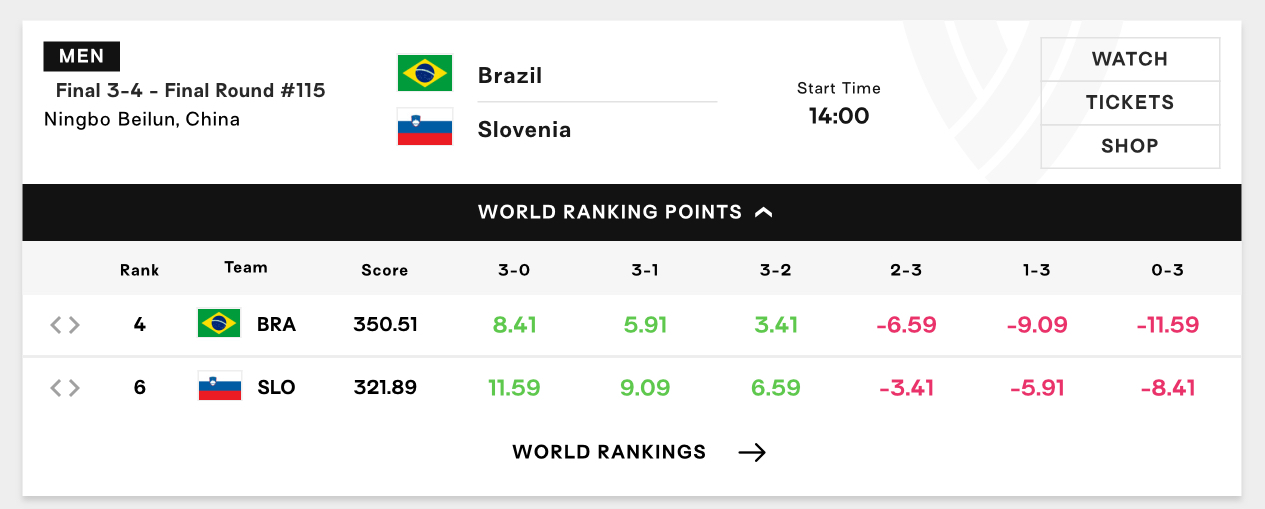Click the Brazil team name

(510, 75)
